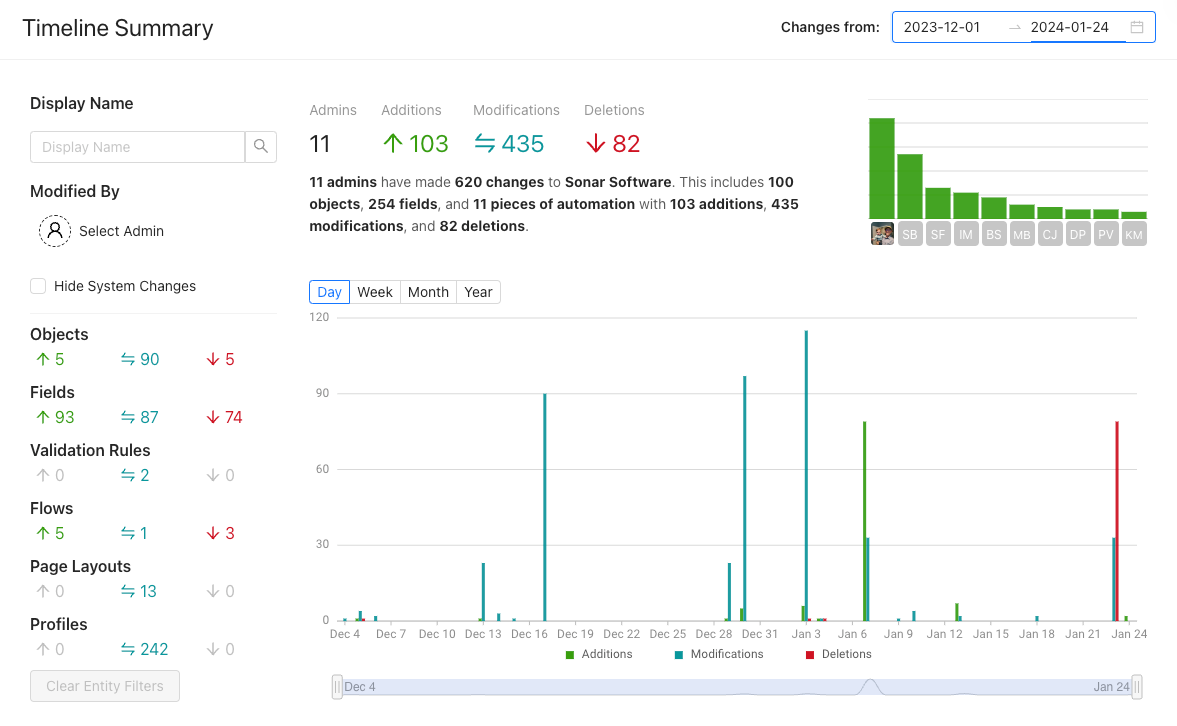Select the SB admin avatar badge
Screen dimensions: 1177x726
tap(910, 234)
